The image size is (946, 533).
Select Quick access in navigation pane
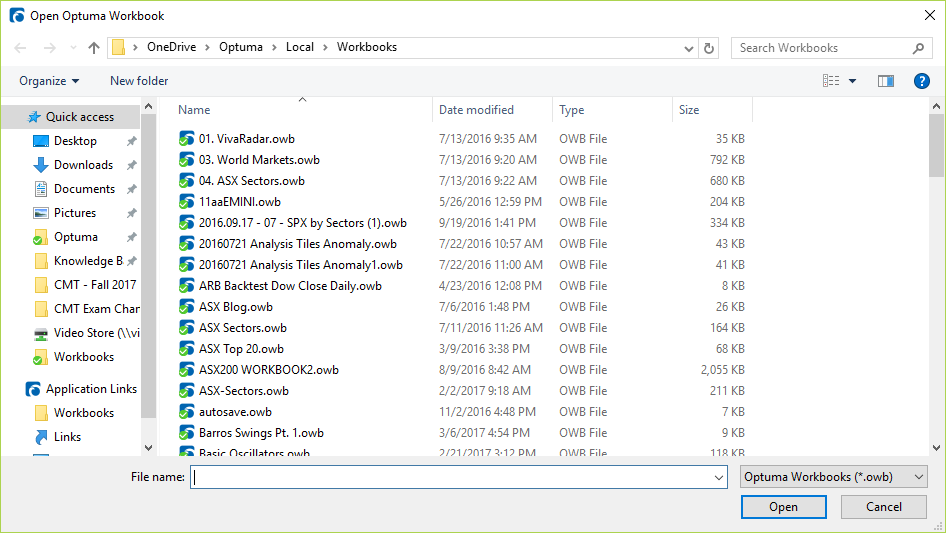[80, 116]
